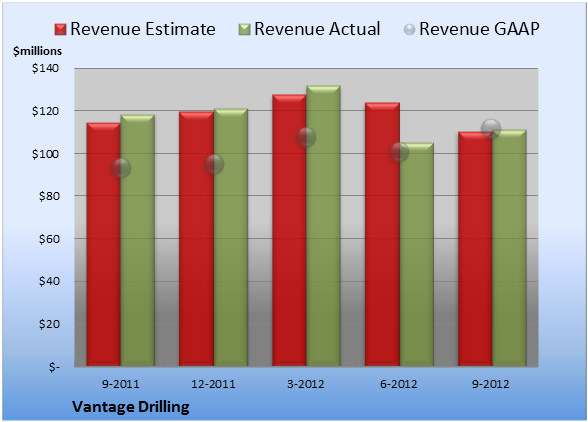Click the $40 y-axis label
Image resolution: width=588 pixels, height=422 pixels.
(49, 281)
